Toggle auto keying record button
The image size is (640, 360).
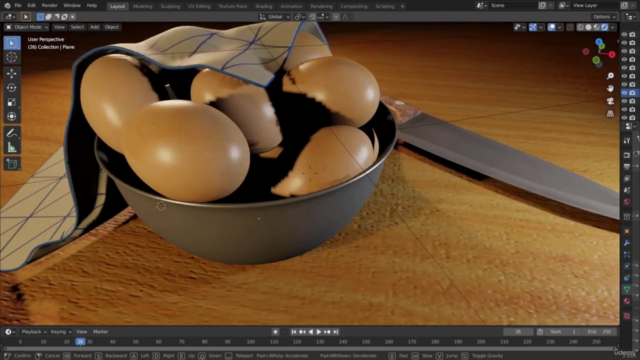pos(276,332)
